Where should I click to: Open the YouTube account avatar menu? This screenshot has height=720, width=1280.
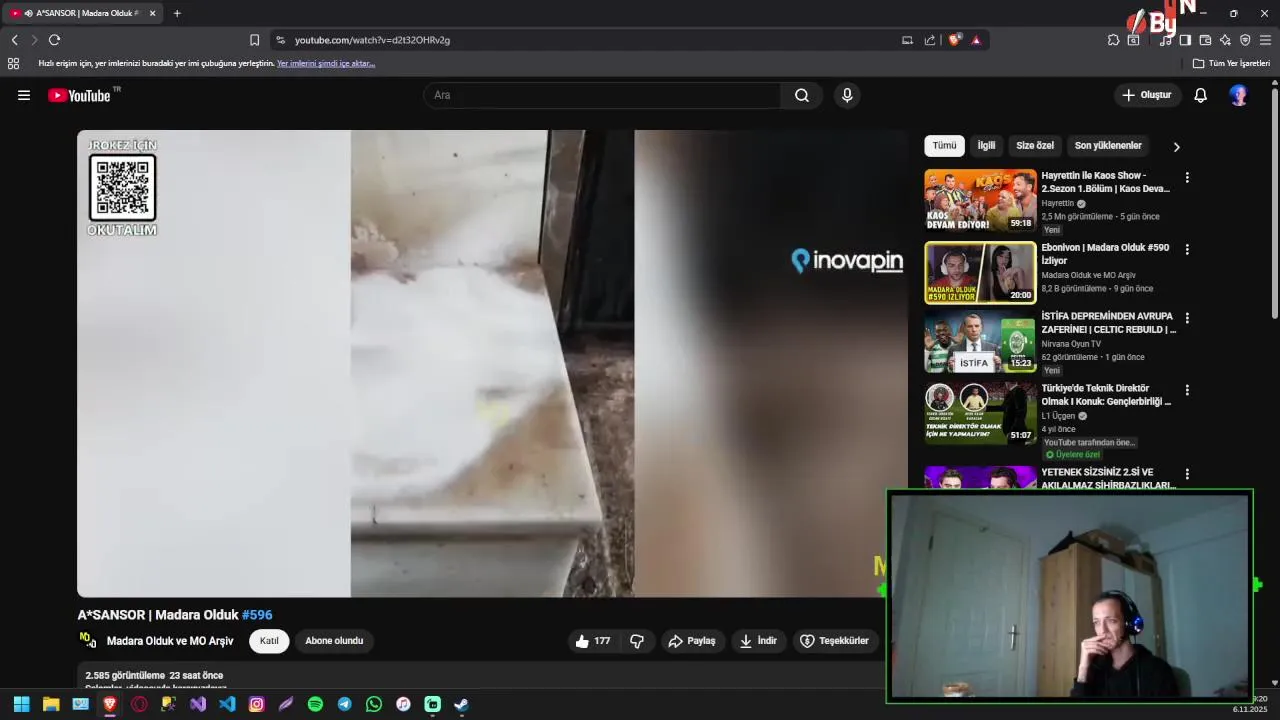click(1239, 95)
